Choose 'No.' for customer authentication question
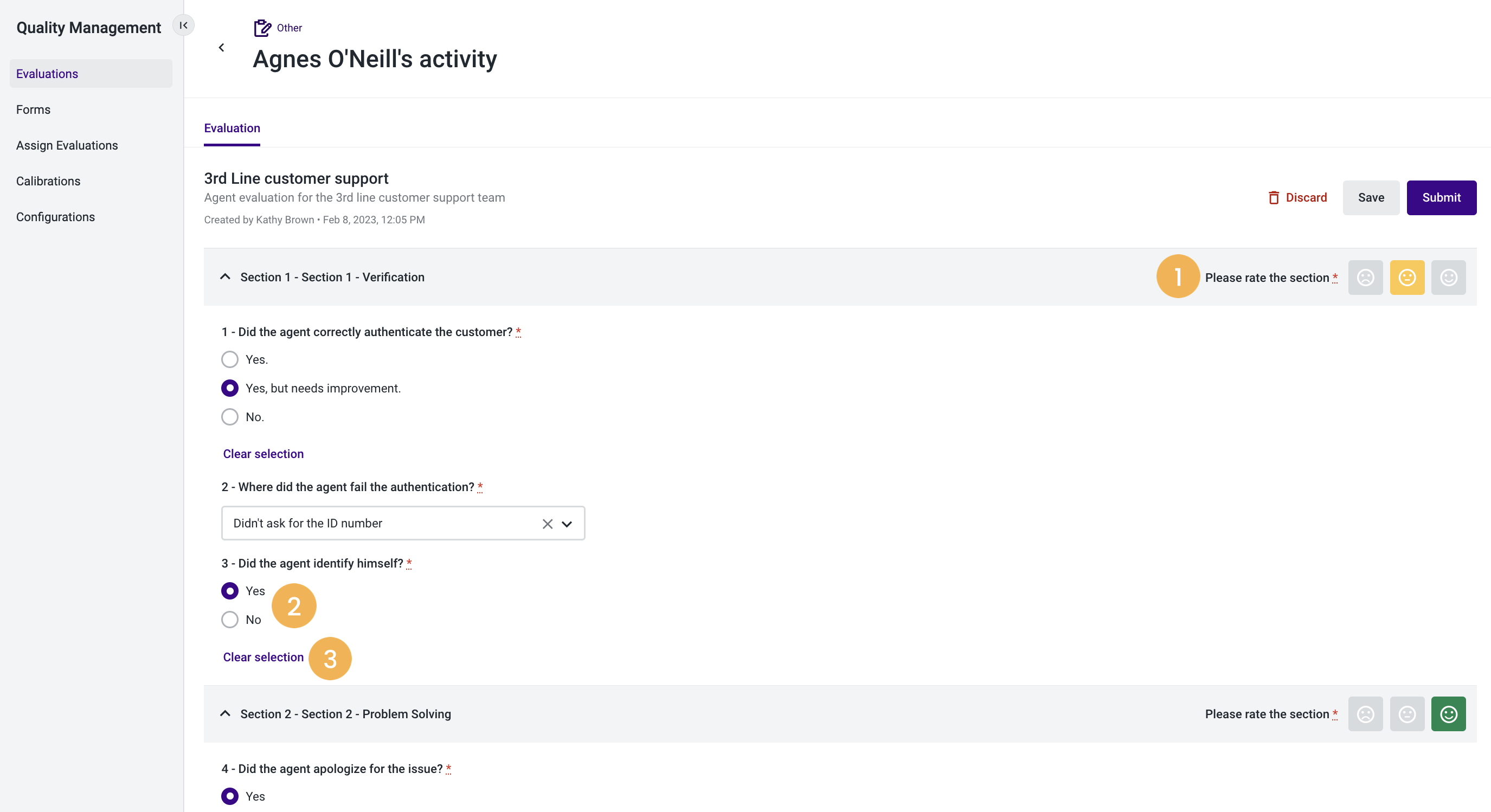 [230, 417]
